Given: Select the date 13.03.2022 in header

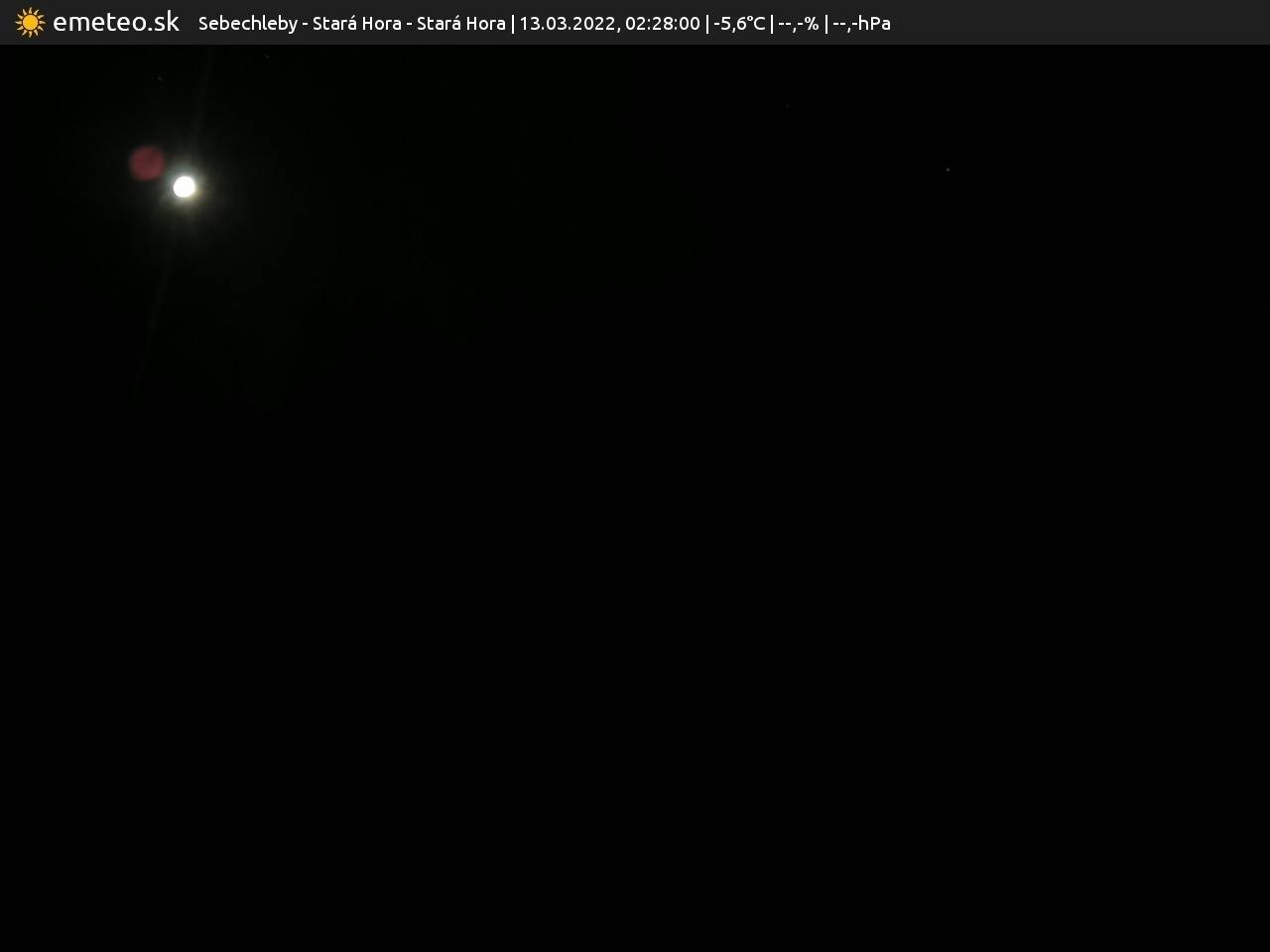Looking at the screenshot, I should (x=566, y=23).
